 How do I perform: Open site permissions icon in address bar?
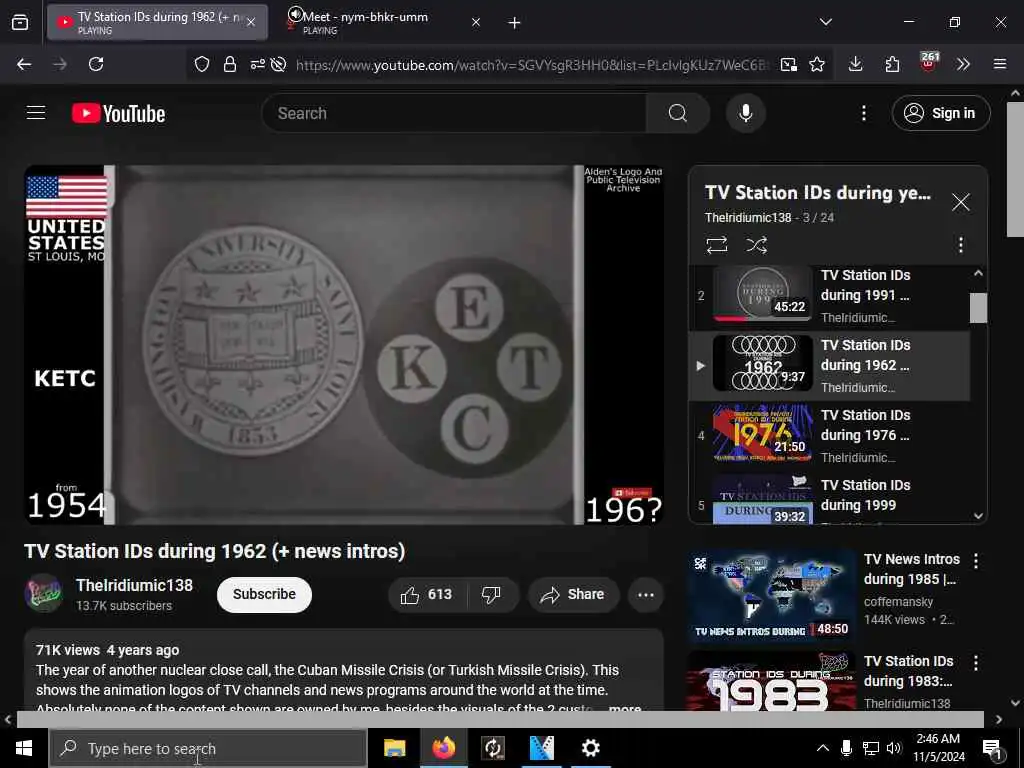[x=257, y=64]
